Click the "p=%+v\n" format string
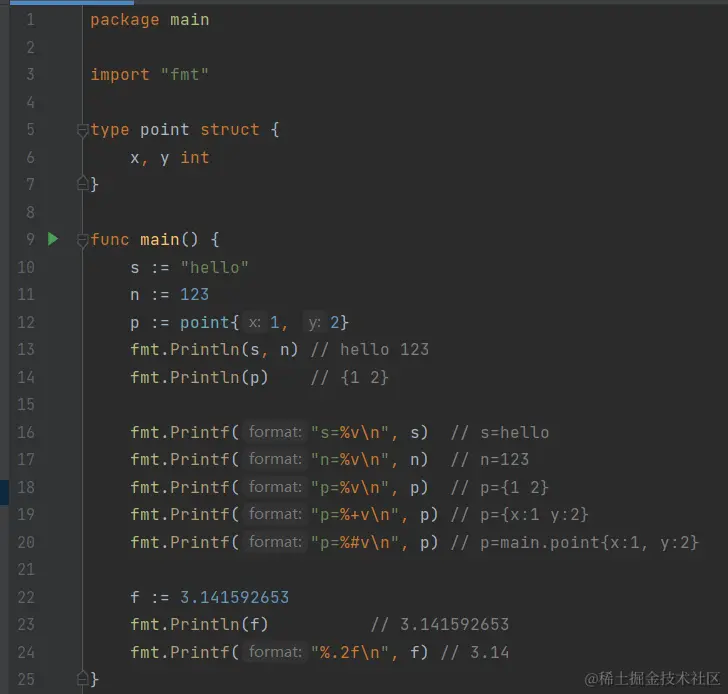The width and height of the screenshot is (728, 694). pyautogui.click(x=355, y=514)
